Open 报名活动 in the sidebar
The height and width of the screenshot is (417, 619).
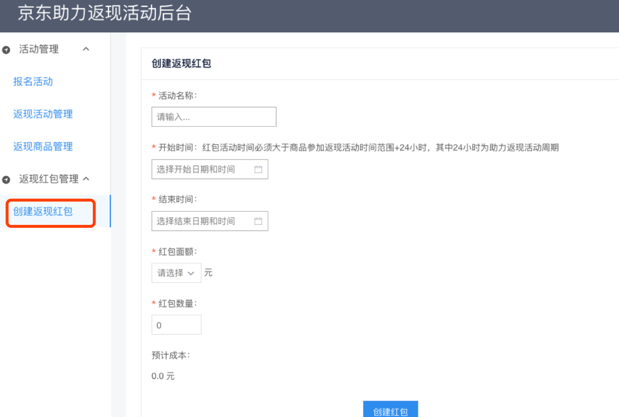point(33,81)
